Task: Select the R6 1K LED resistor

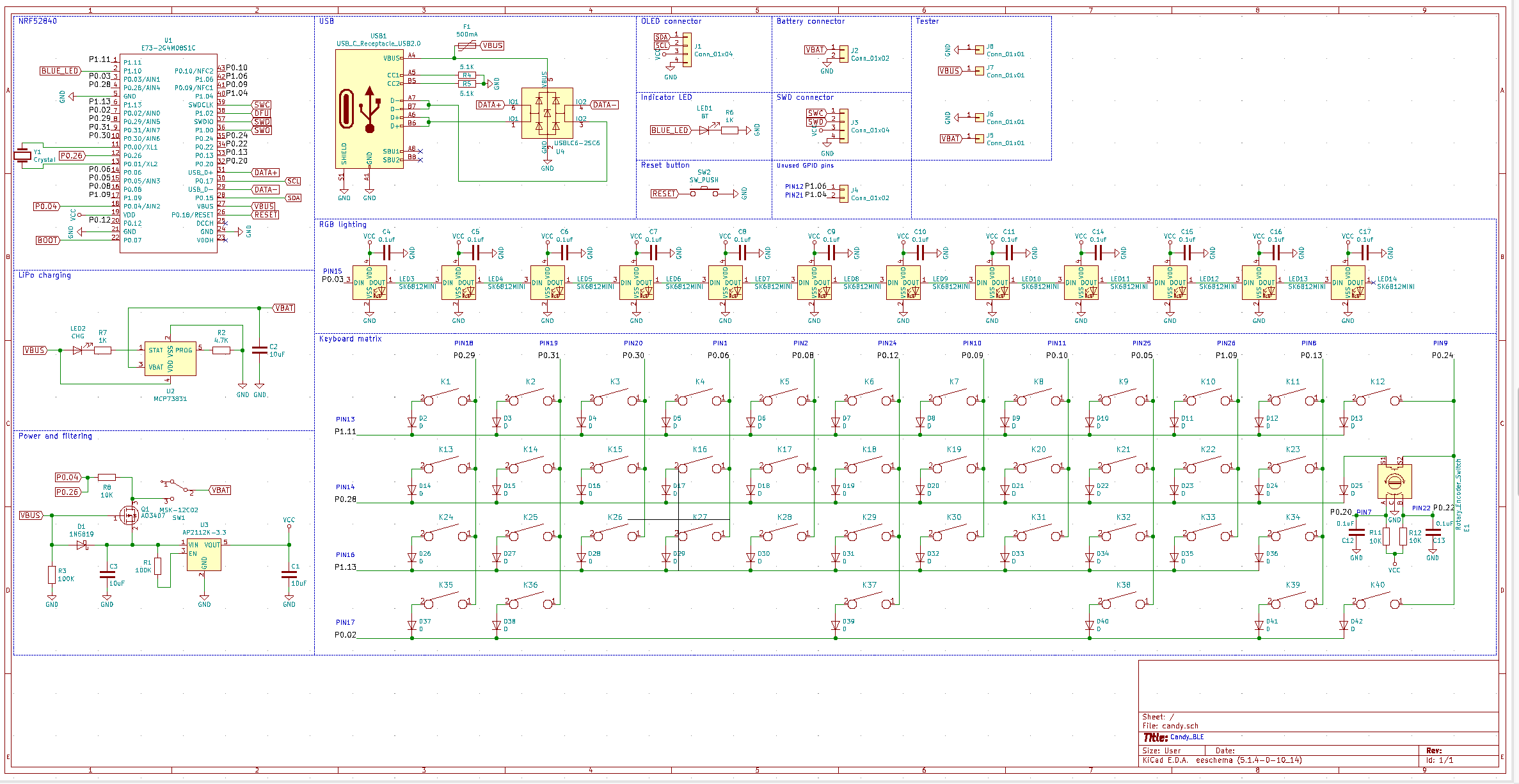Action: pos(729,130)
